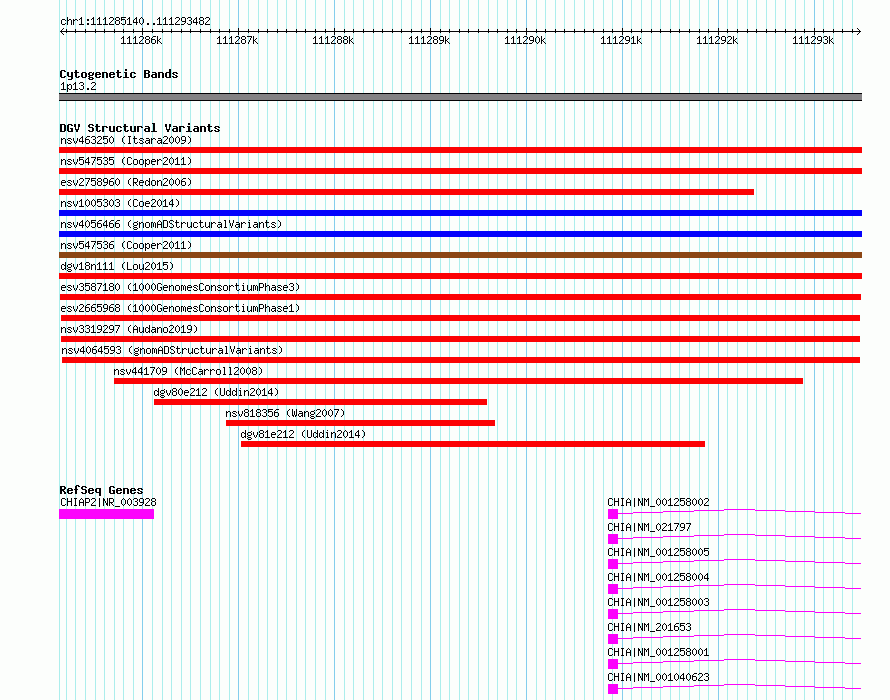
Task: Select the nsv547535 (Cooper2011) variant label
Action: [126, 161]
